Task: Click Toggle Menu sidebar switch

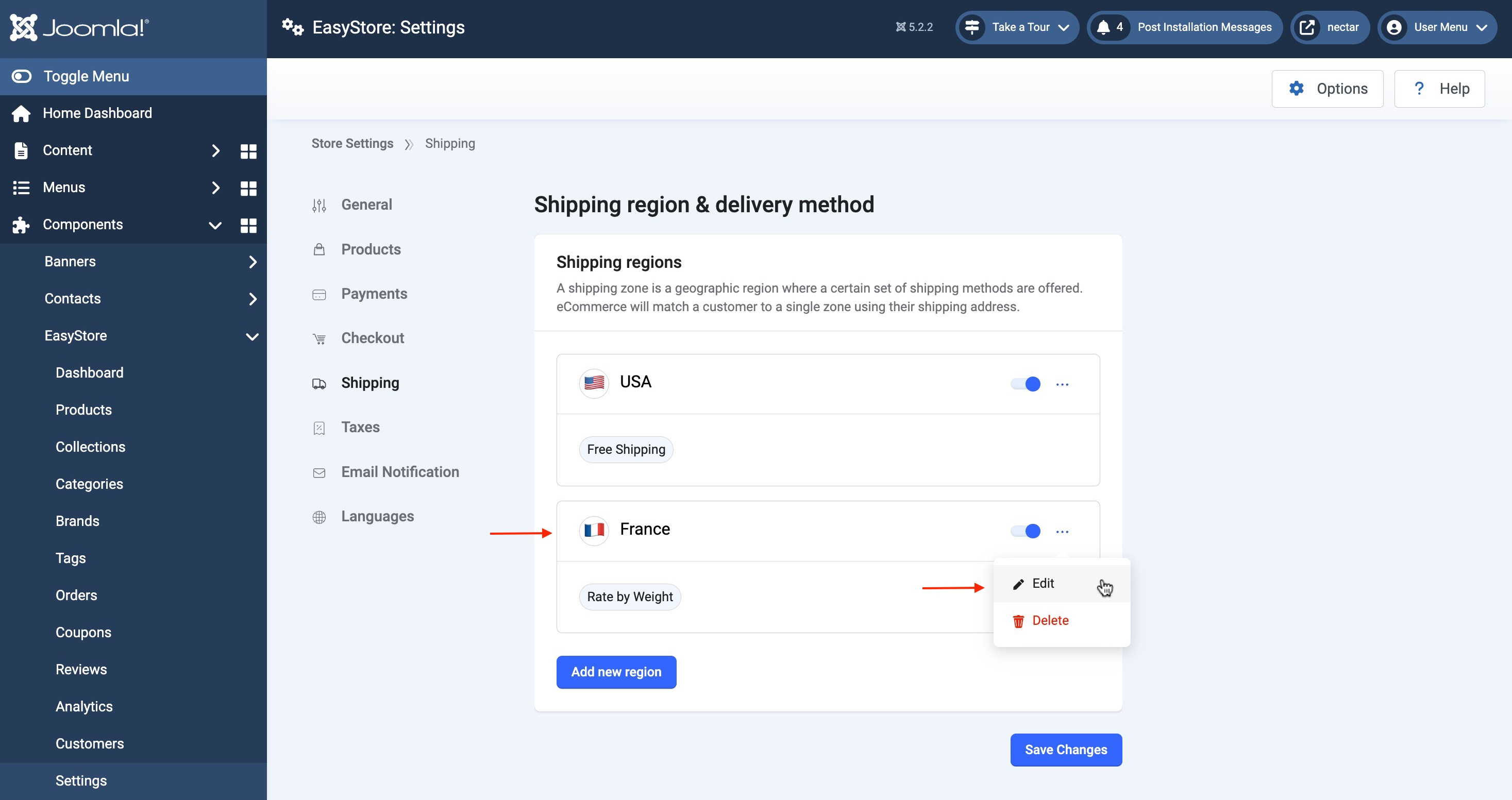Action: [22, 76]
